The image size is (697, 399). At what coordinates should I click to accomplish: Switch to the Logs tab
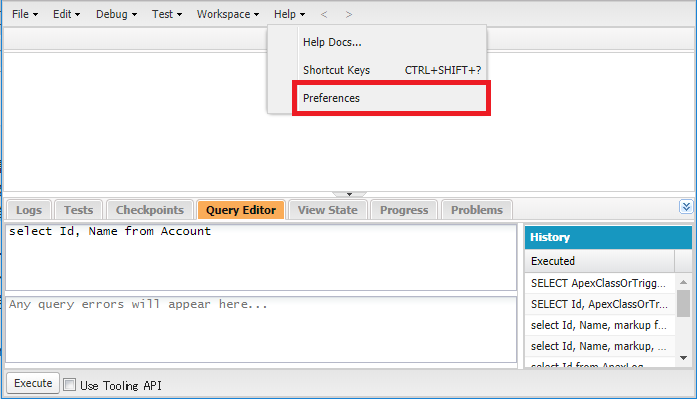coord(29,210)
